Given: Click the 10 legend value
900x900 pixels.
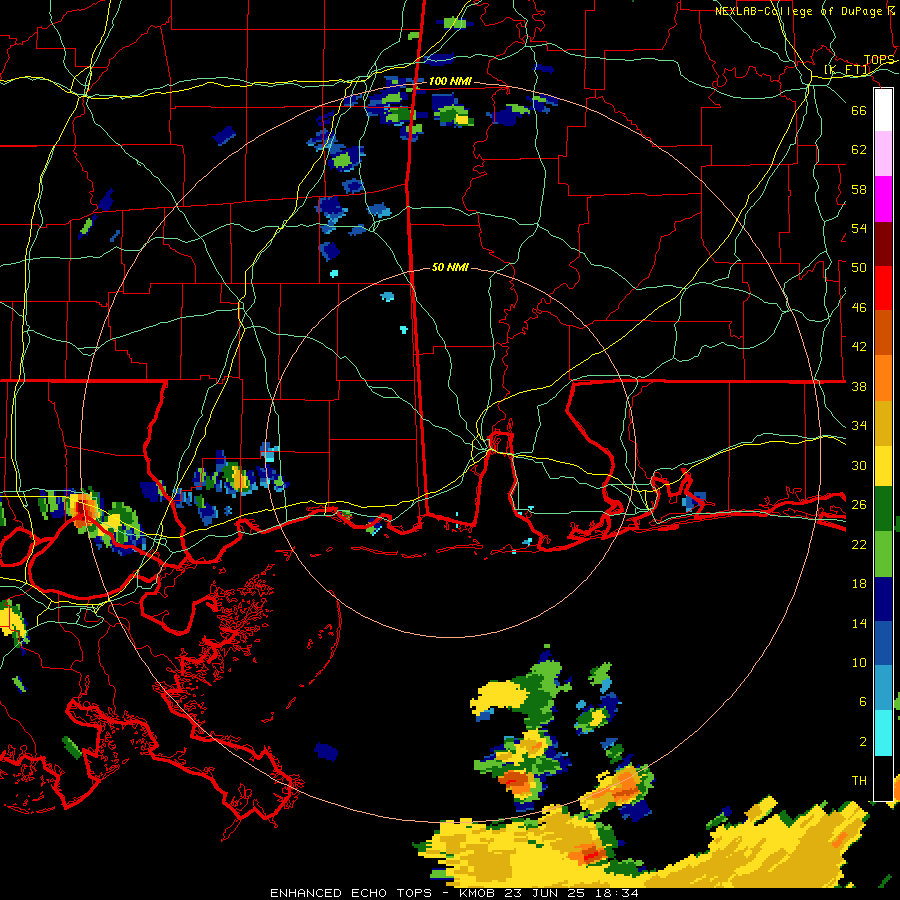Looking at the screenshot, I should click(x=859, y=662).
